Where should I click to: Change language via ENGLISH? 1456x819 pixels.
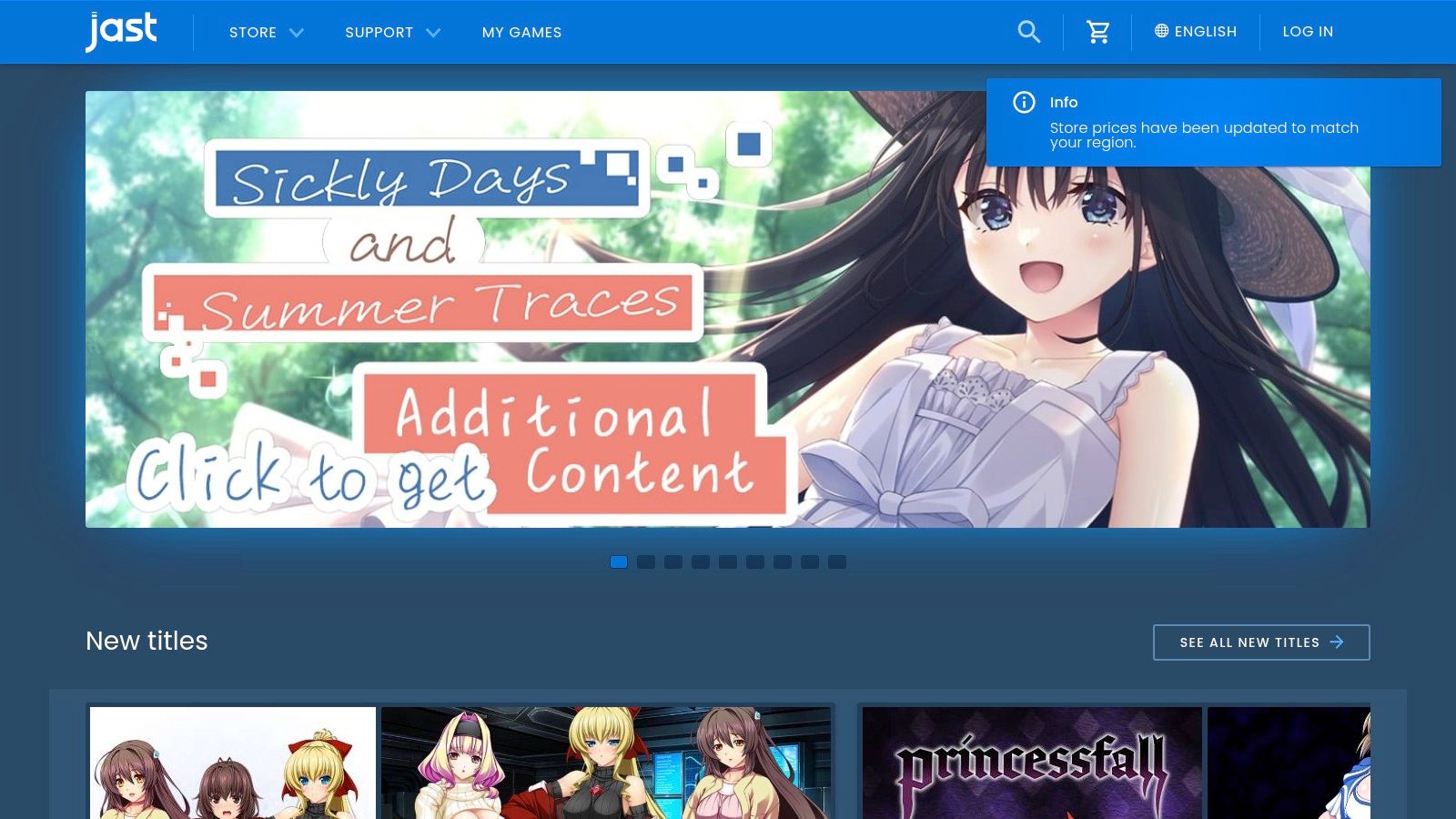[x=1206, y=31]
